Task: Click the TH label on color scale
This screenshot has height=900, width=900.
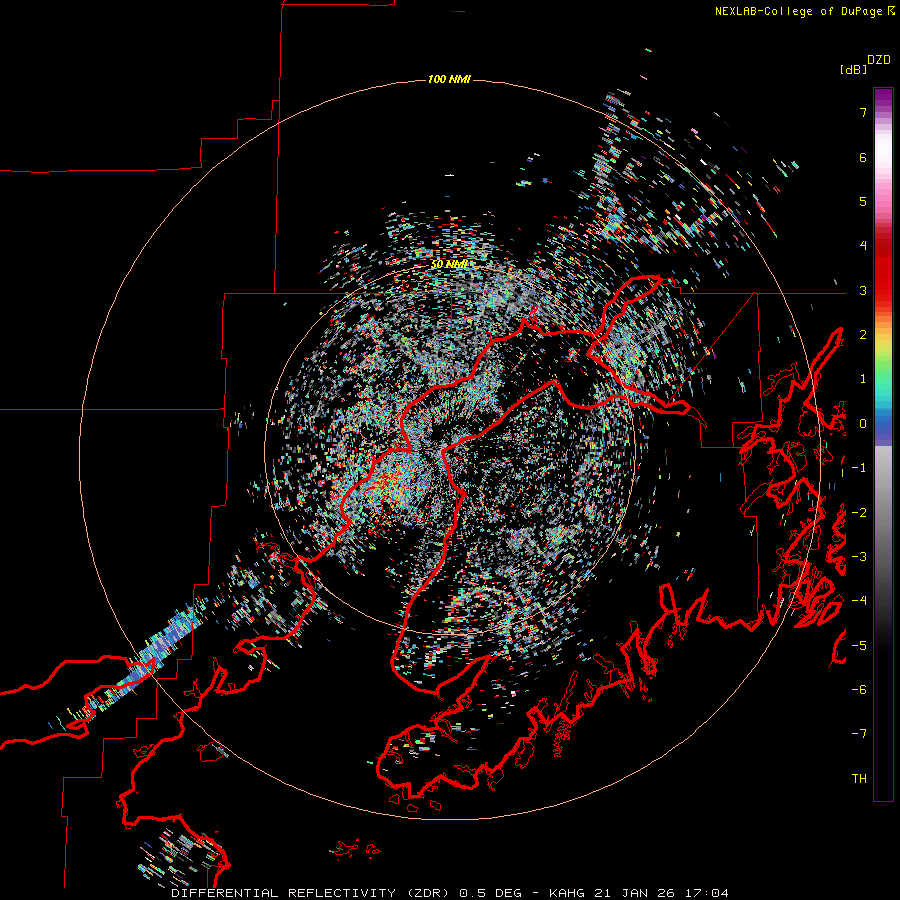Action: pyautogui.click(x=859, y=779)
